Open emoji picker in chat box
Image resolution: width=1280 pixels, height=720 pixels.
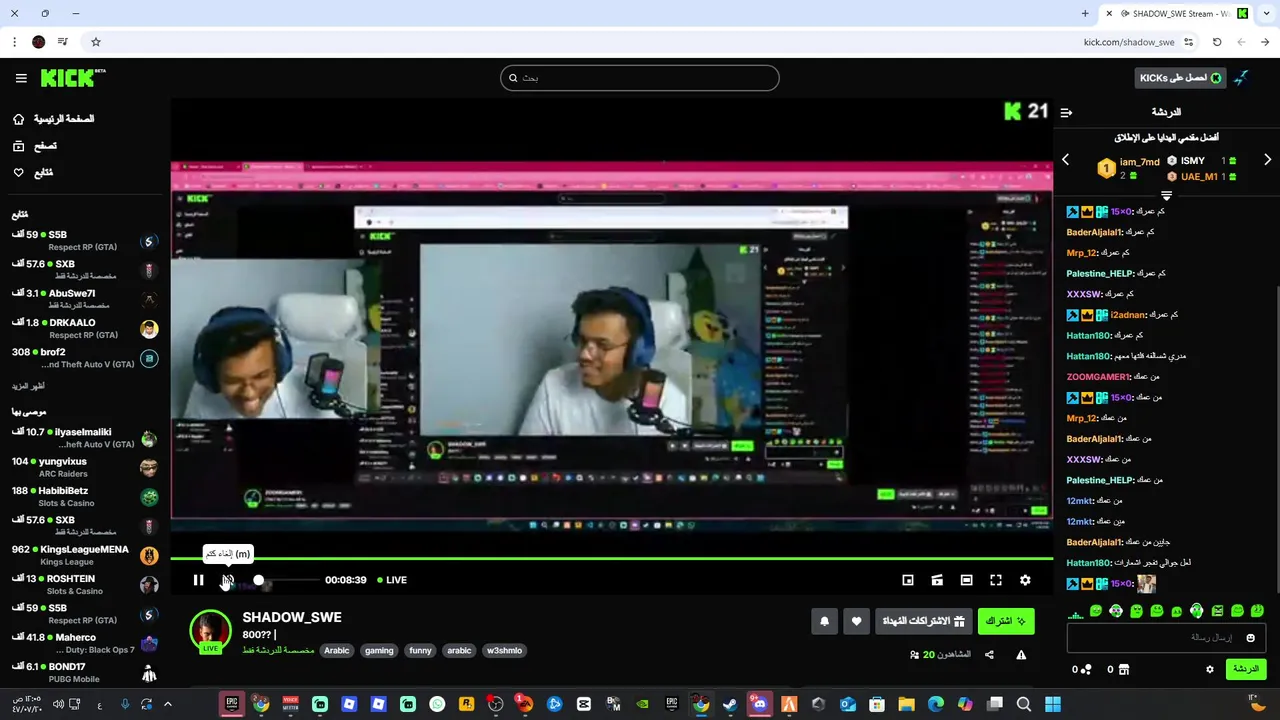(1250, 638)
